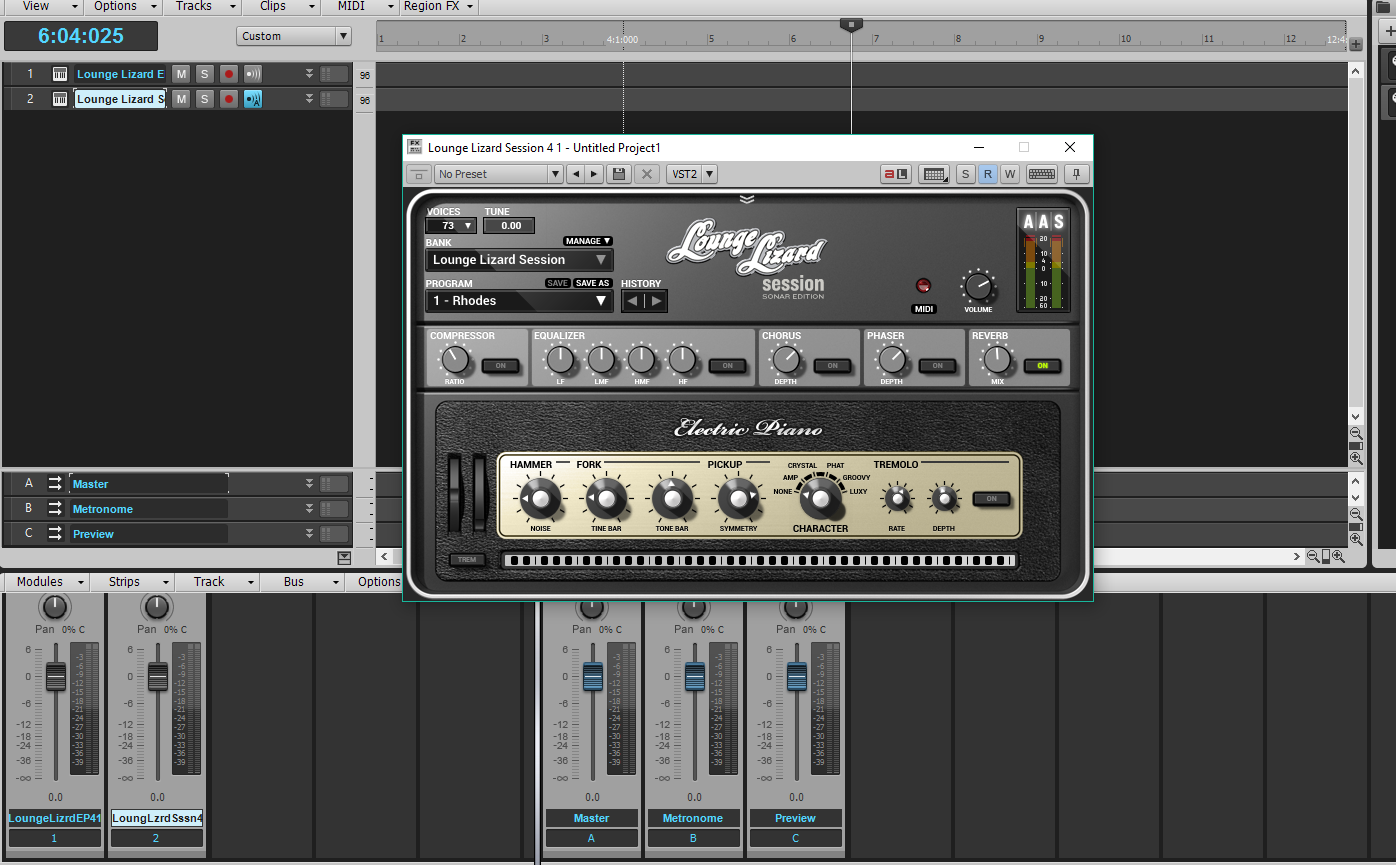The width and height of the screenshot is (1396, 865).
Task: Toggle automation Write in plugin toolbar
Action: 1009,174
